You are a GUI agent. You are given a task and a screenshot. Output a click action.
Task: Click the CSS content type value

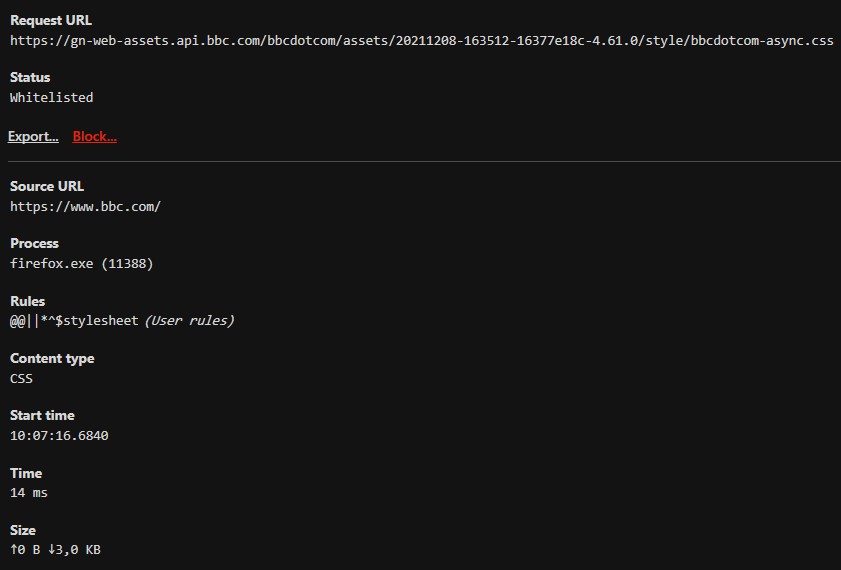pyautogui.click(x=22, y=379)
